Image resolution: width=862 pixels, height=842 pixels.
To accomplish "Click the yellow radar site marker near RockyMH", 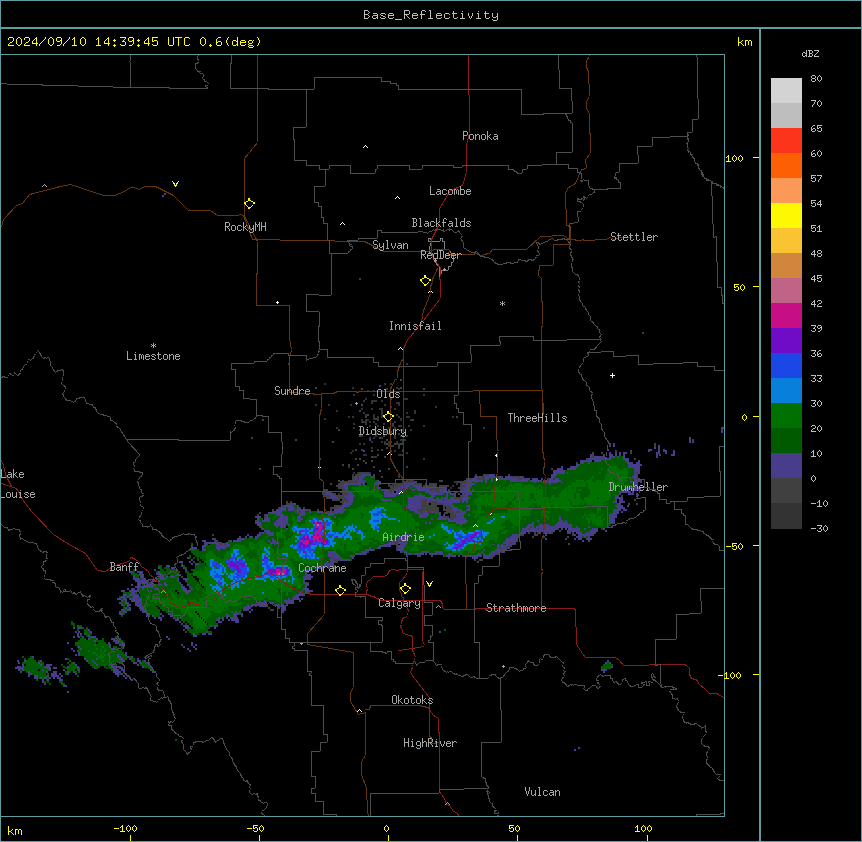I will click(x=250, y=204).
